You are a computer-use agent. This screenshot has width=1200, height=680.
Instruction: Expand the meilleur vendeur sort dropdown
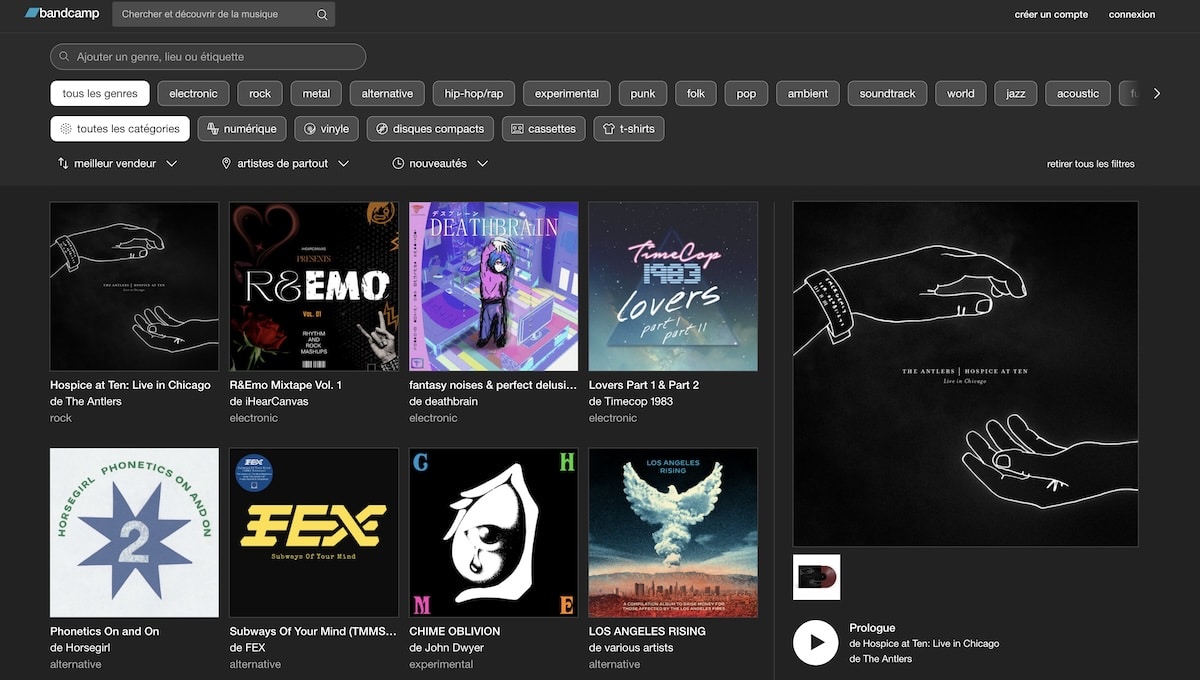click(117, 163)
